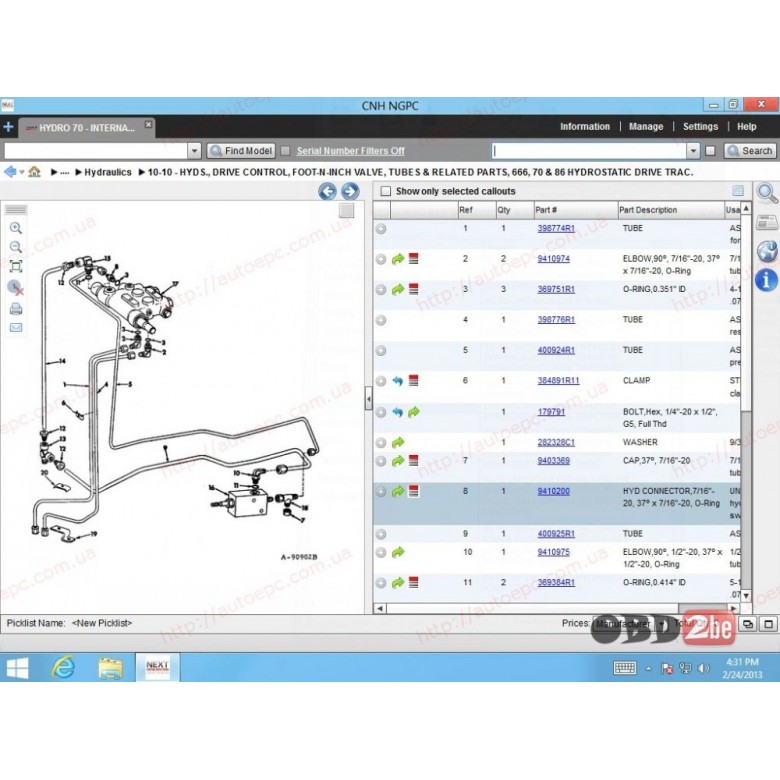
Task: Click green arrow on ELBOW 9410975 row
Action: point(397,553)
